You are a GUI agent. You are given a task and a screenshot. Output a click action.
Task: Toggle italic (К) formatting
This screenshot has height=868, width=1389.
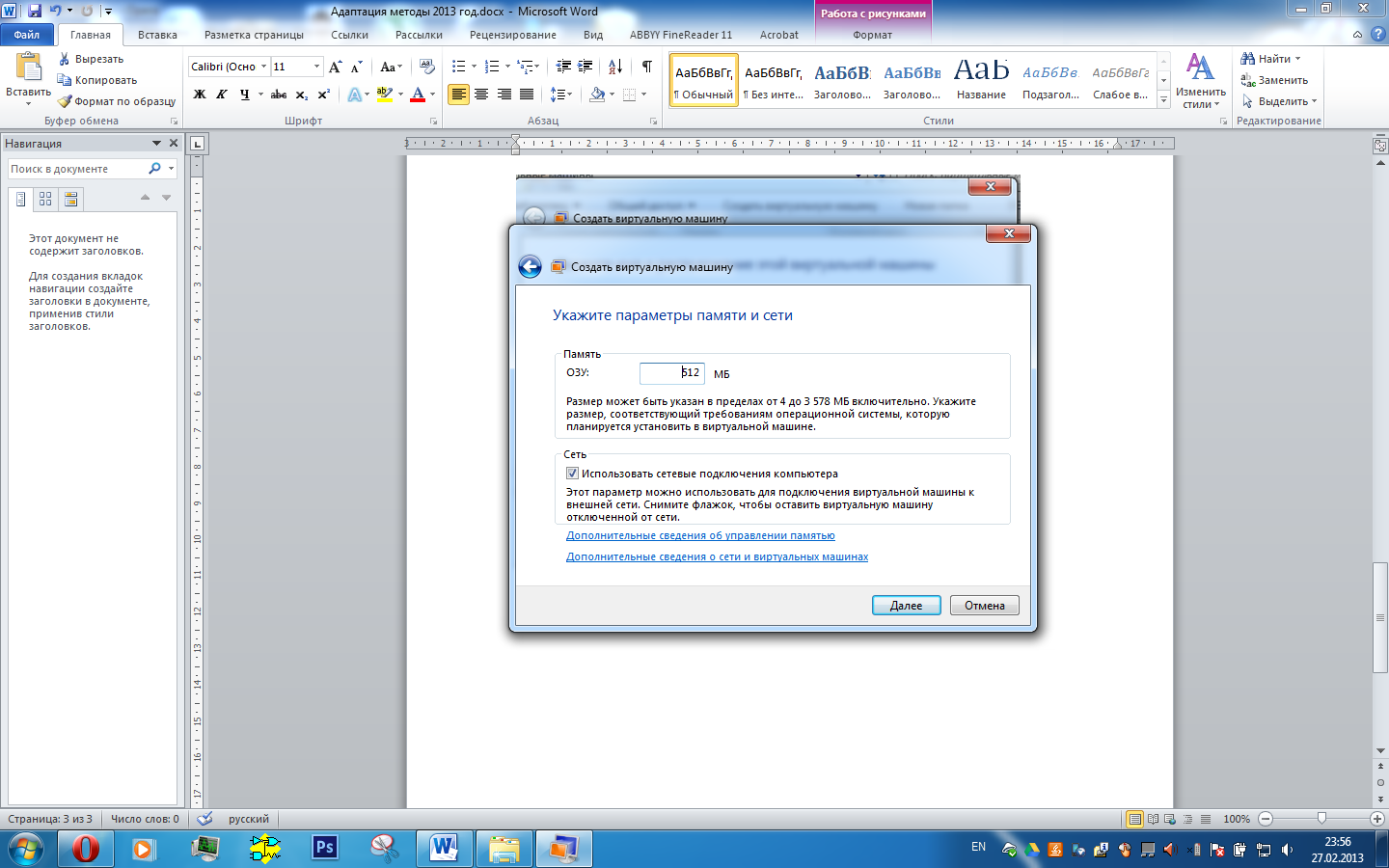222,95
